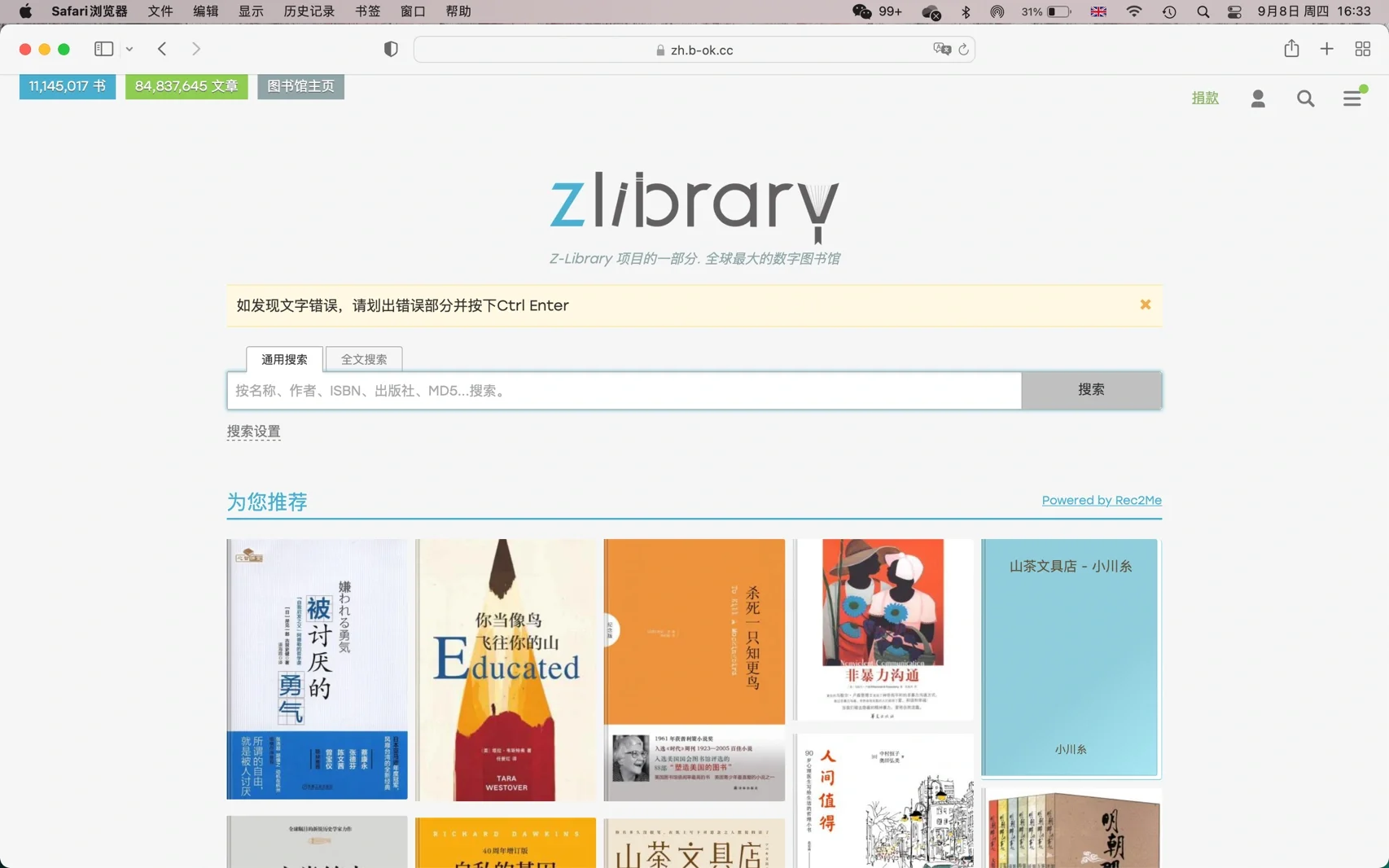Screen dimensions: 1389x868
Task: Expand 搜索设置 options
Action: (x=253, y=431)
